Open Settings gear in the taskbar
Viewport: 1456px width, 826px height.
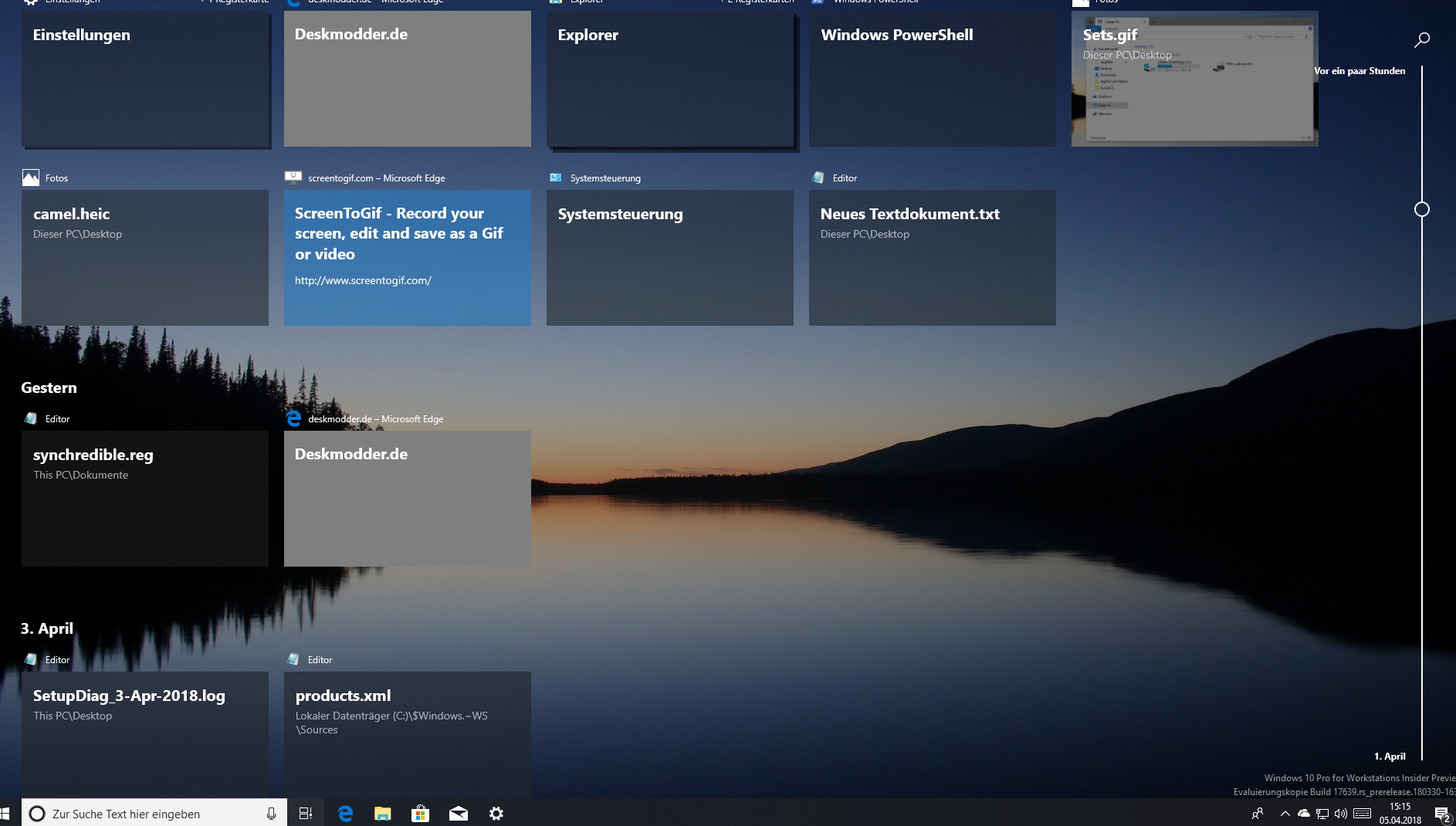click(x=496, y=814)
